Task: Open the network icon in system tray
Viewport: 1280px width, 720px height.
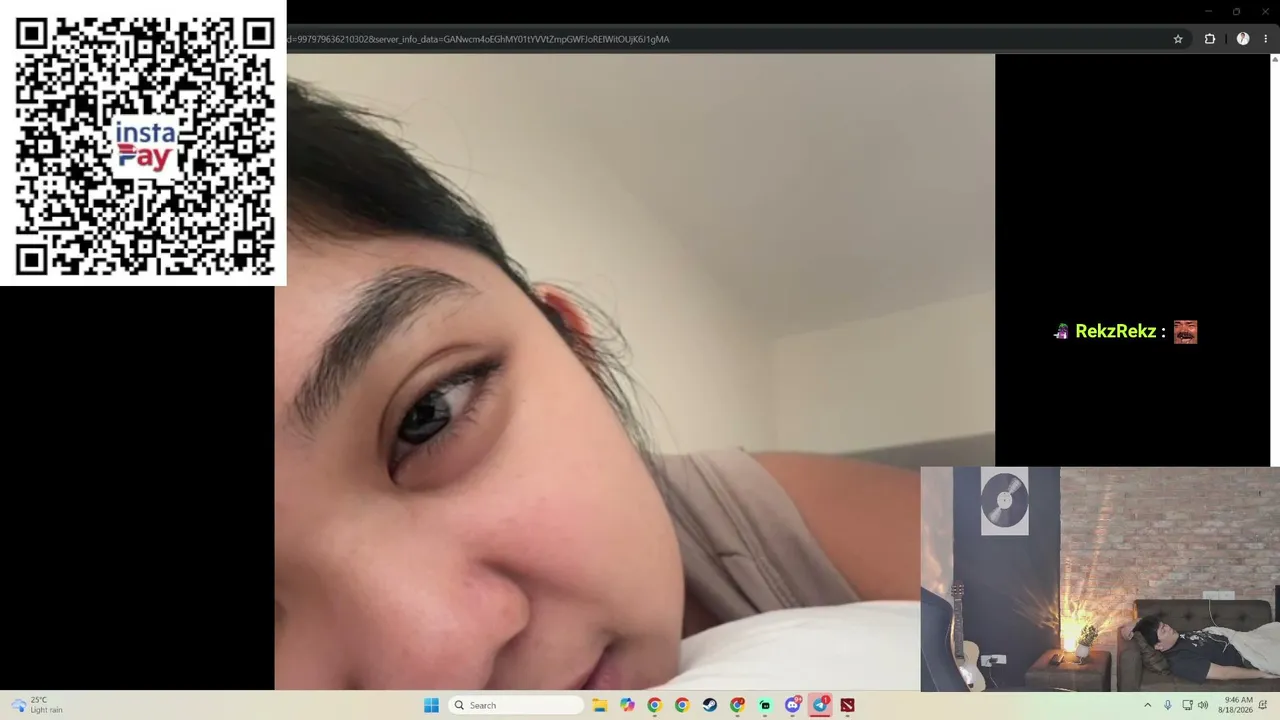Action: (1187, 705)
